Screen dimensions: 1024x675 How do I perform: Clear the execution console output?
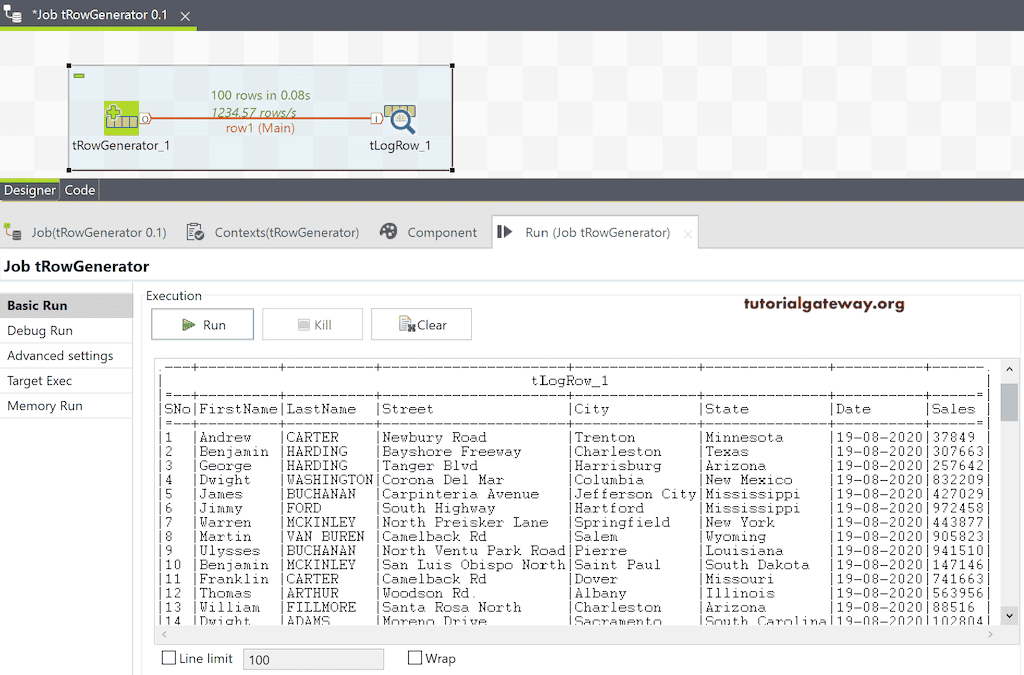coord(421,324)
